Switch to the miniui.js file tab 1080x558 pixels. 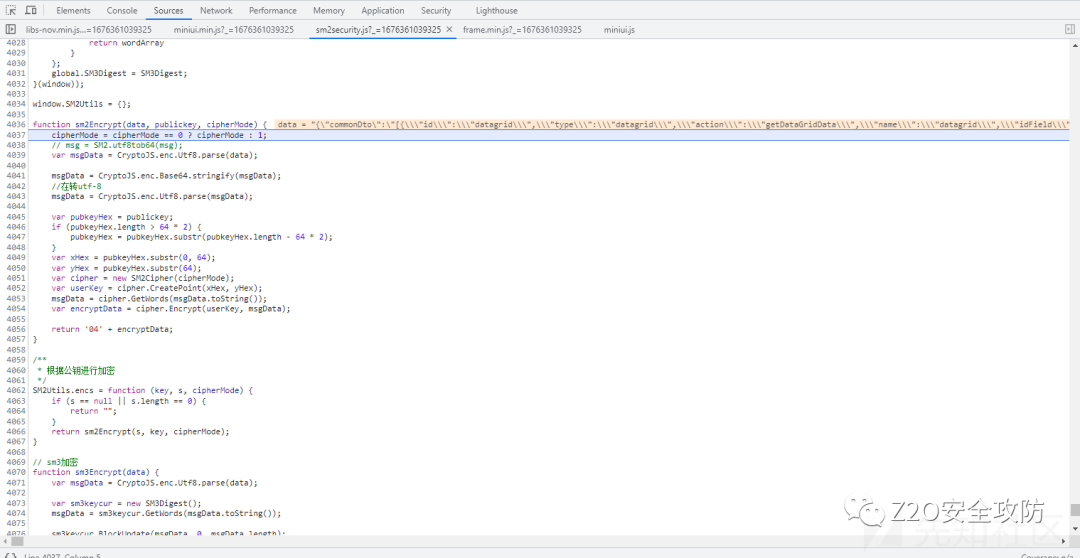point(619,30)
